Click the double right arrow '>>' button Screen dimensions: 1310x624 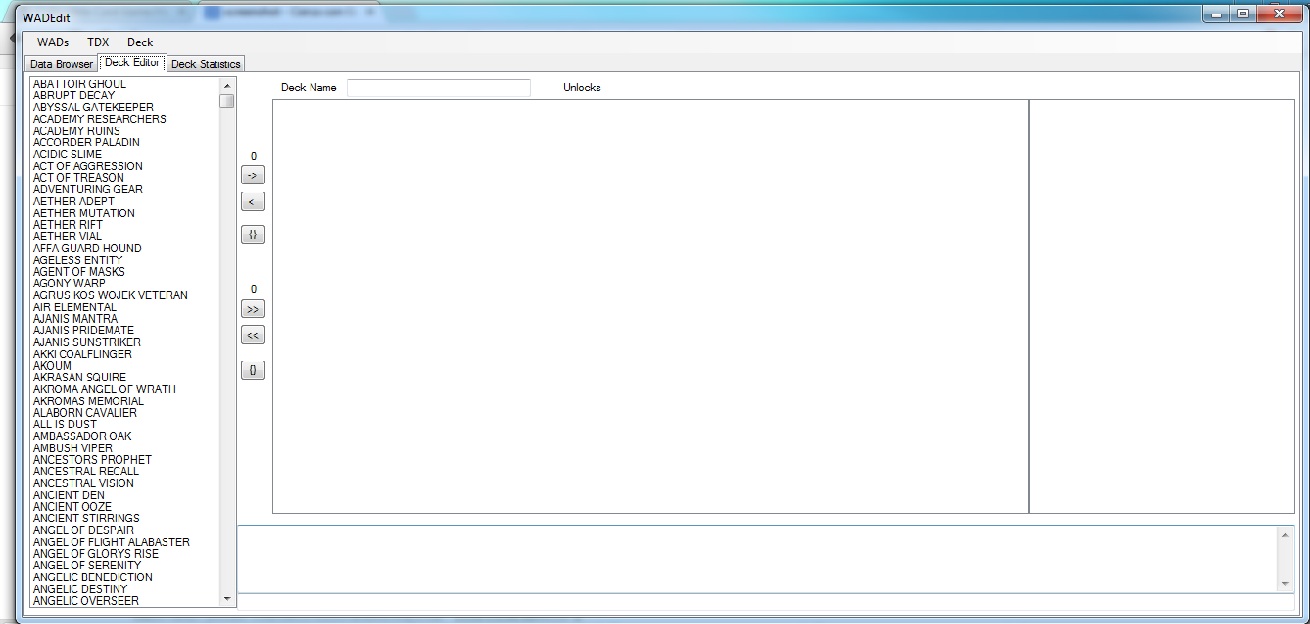pyautogui.click(x=253, y=309)
